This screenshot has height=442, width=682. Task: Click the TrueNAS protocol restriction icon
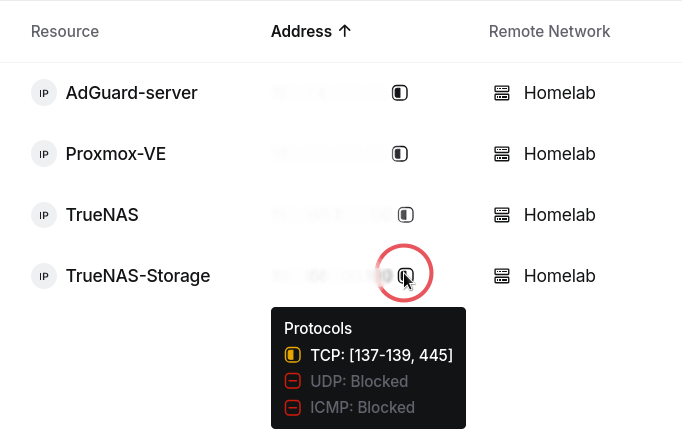click(406, 214)
